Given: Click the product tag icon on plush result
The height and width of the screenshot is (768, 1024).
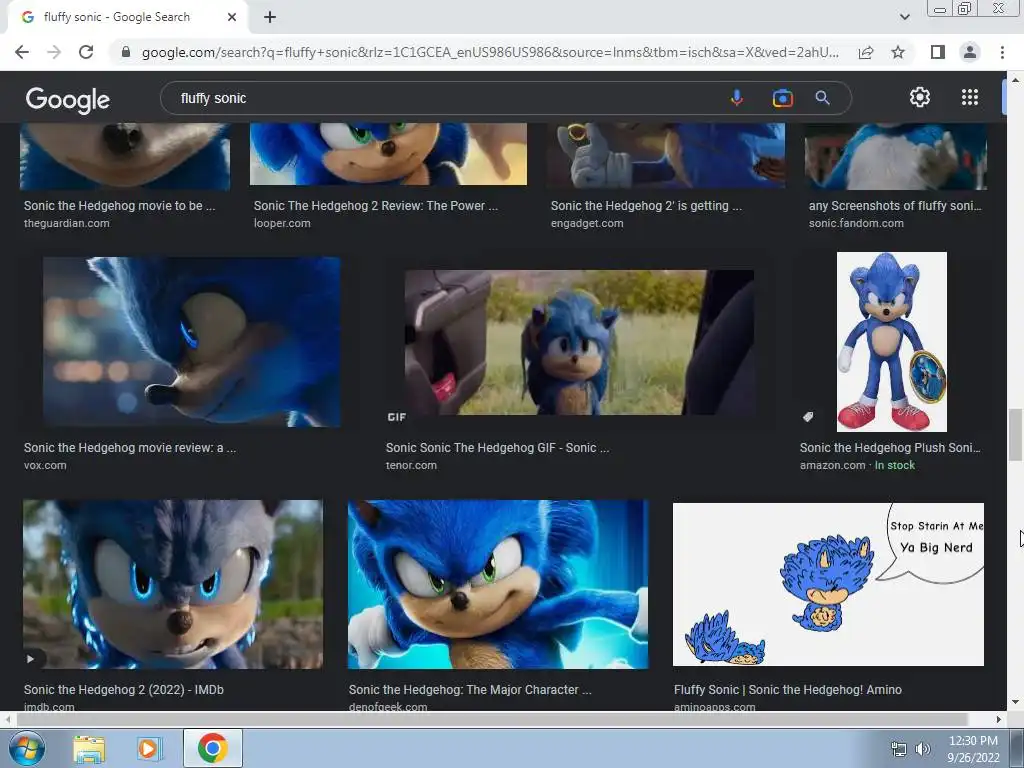Looking at the screenshot, I should coord(808,417).
